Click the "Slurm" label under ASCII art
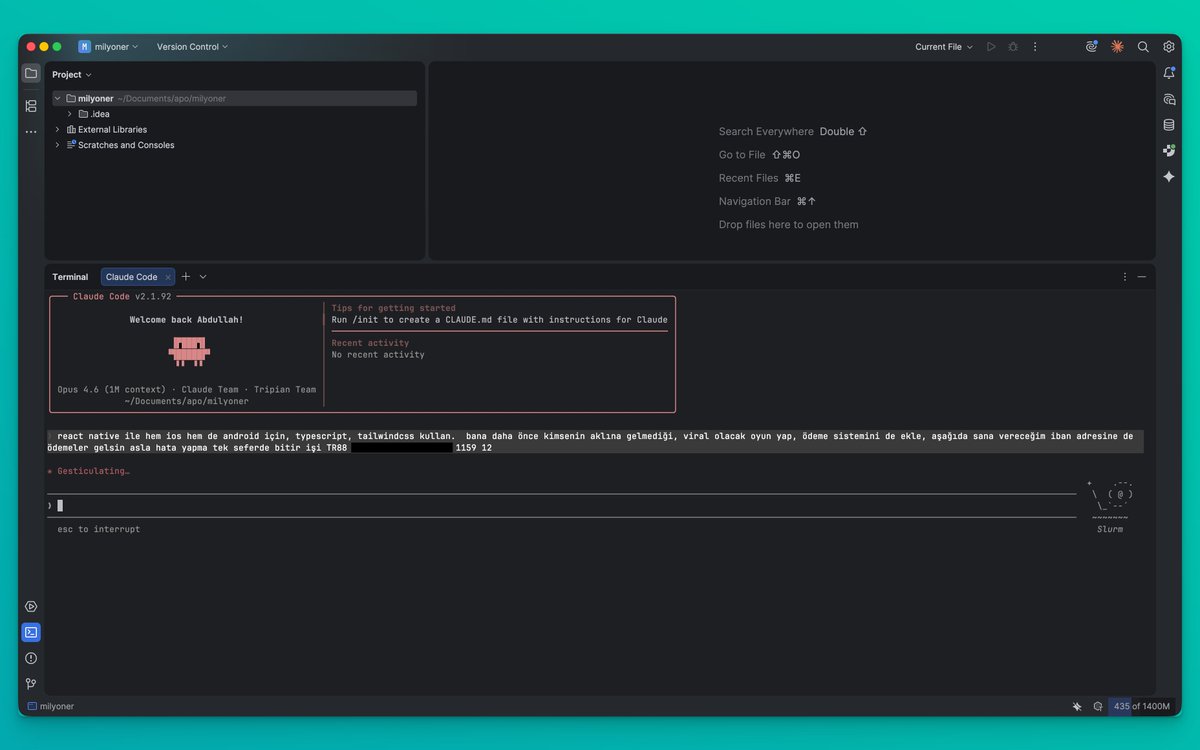The width and height of the screenshot is (1200, 750). tap(1110, 529)
